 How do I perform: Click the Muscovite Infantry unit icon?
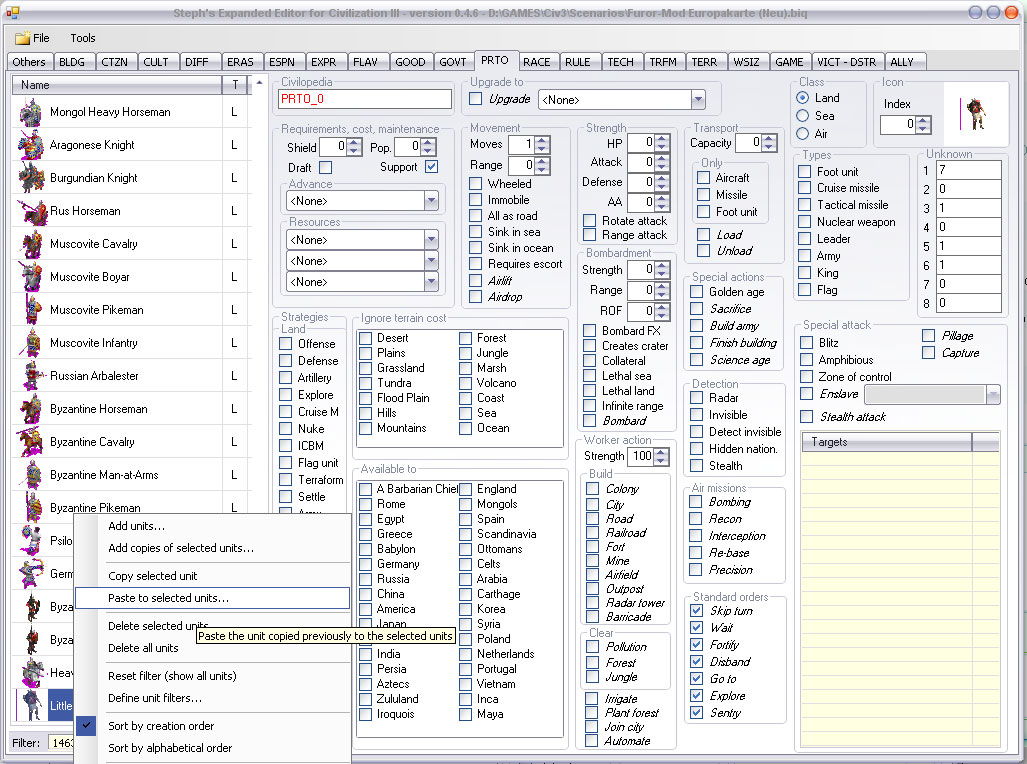click(29, 343)
